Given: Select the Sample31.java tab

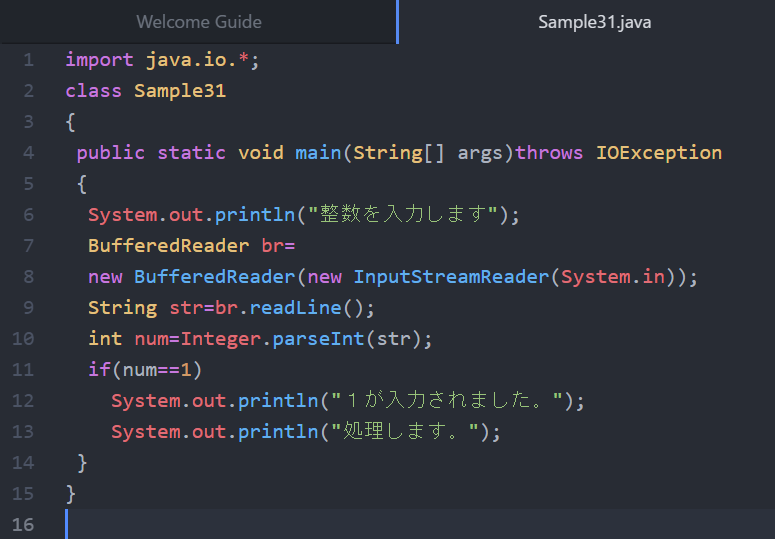Looking at the screenshot, I should 594,22.
